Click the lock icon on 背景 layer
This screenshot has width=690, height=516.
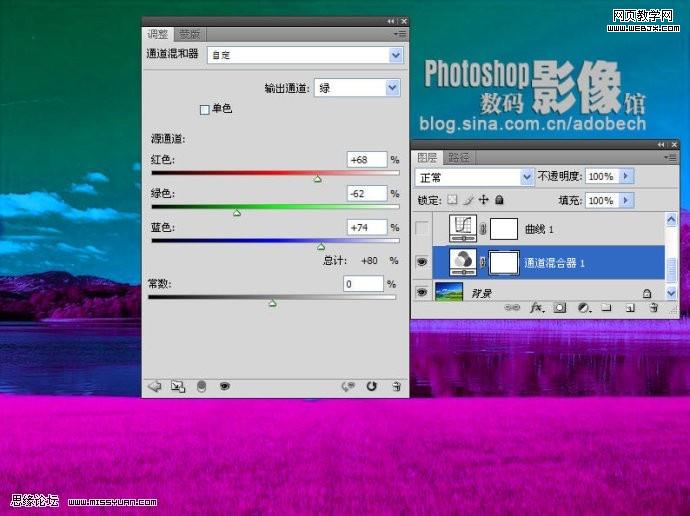click(x=646, y=293)
